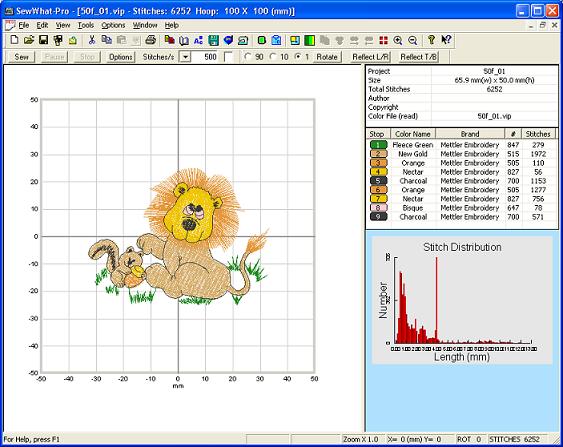The width and height of the screenshot is (563, 447).
Task: Print the design with printer icon
Action: [x=150, y=40]
